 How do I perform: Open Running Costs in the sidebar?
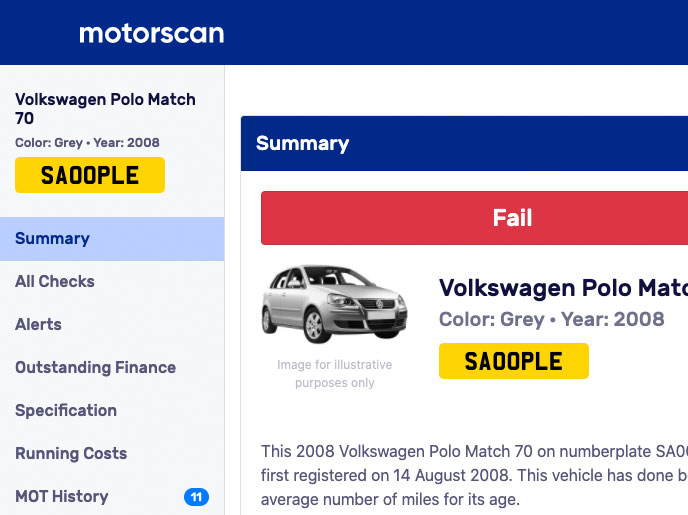pyautogui.click(x=71, y=453)
